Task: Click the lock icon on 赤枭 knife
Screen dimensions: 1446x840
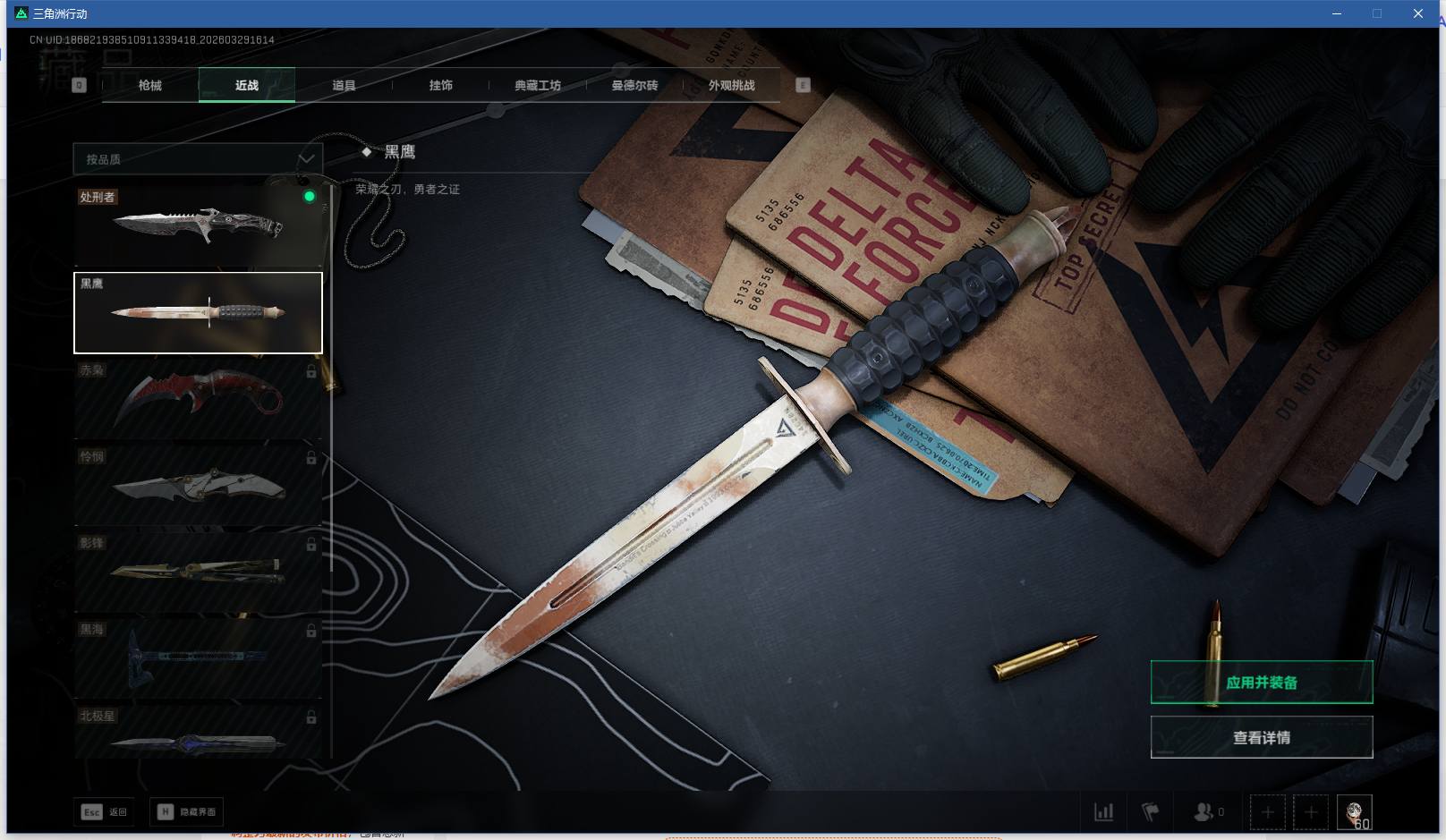Action: click(311, 370)
